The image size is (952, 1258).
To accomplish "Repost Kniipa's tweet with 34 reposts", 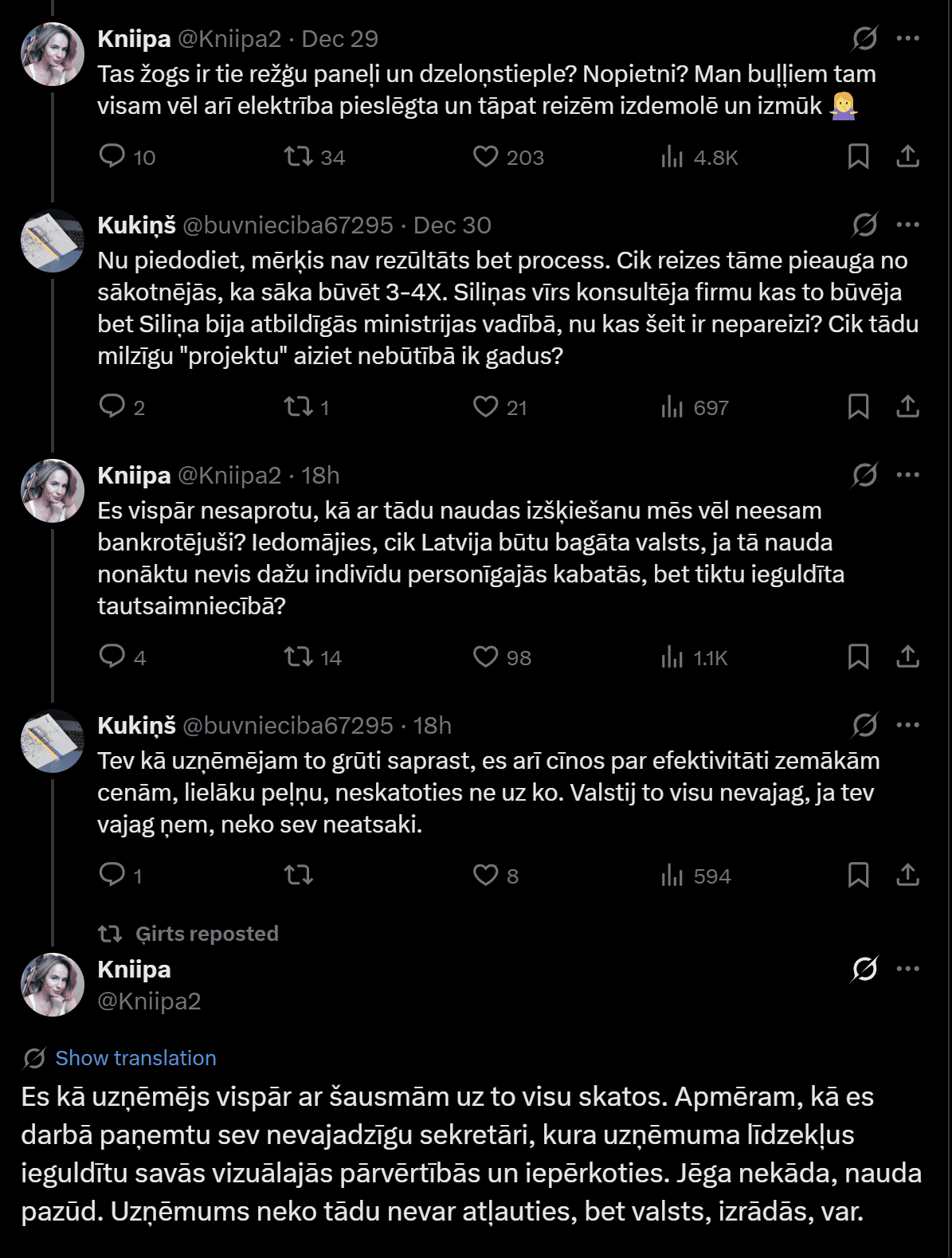I will 300,156.
